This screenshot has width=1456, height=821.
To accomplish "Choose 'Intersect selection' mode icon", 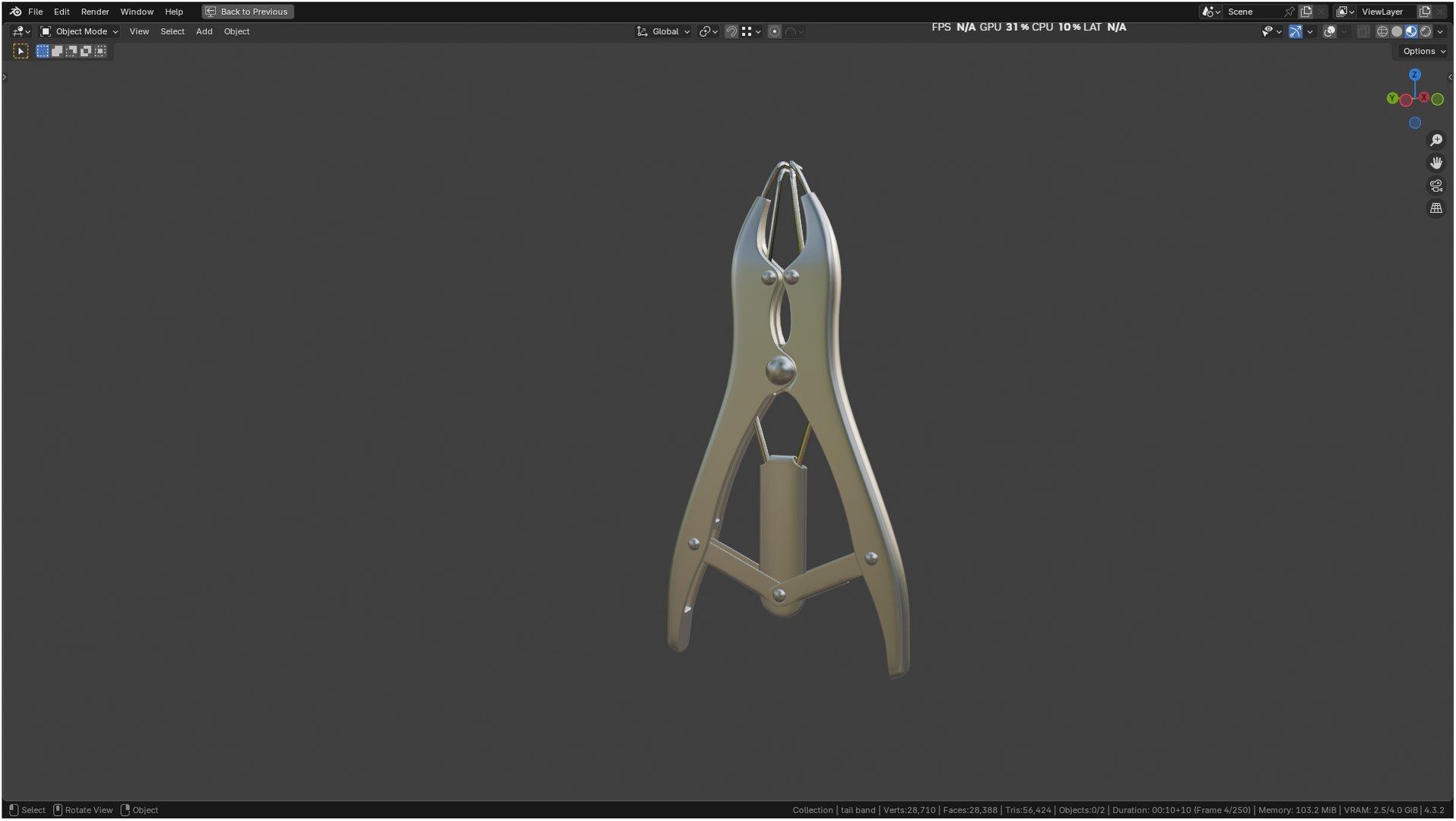I will (100, 51).
